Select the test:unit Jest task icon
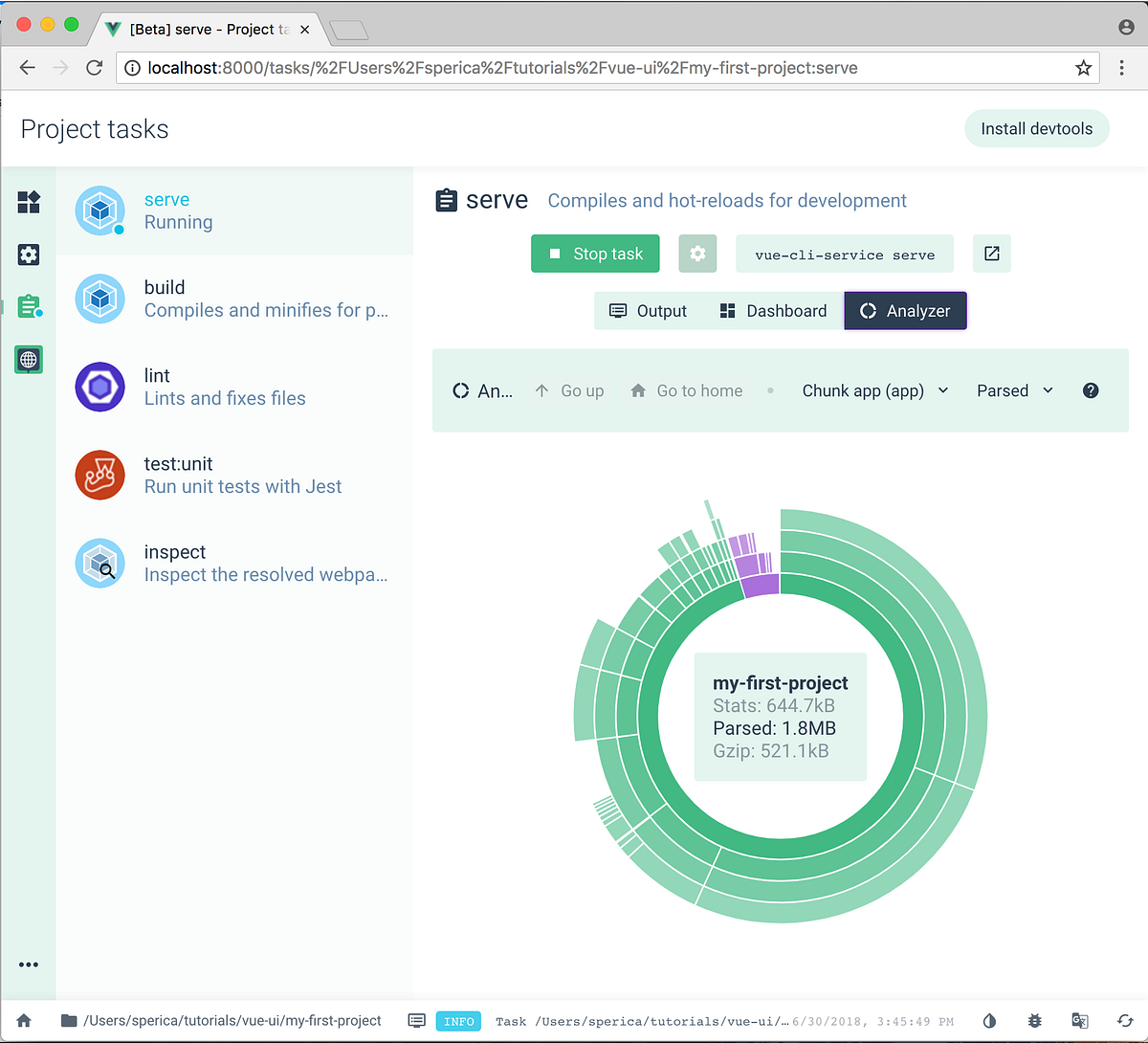 (x=99, y=475)
